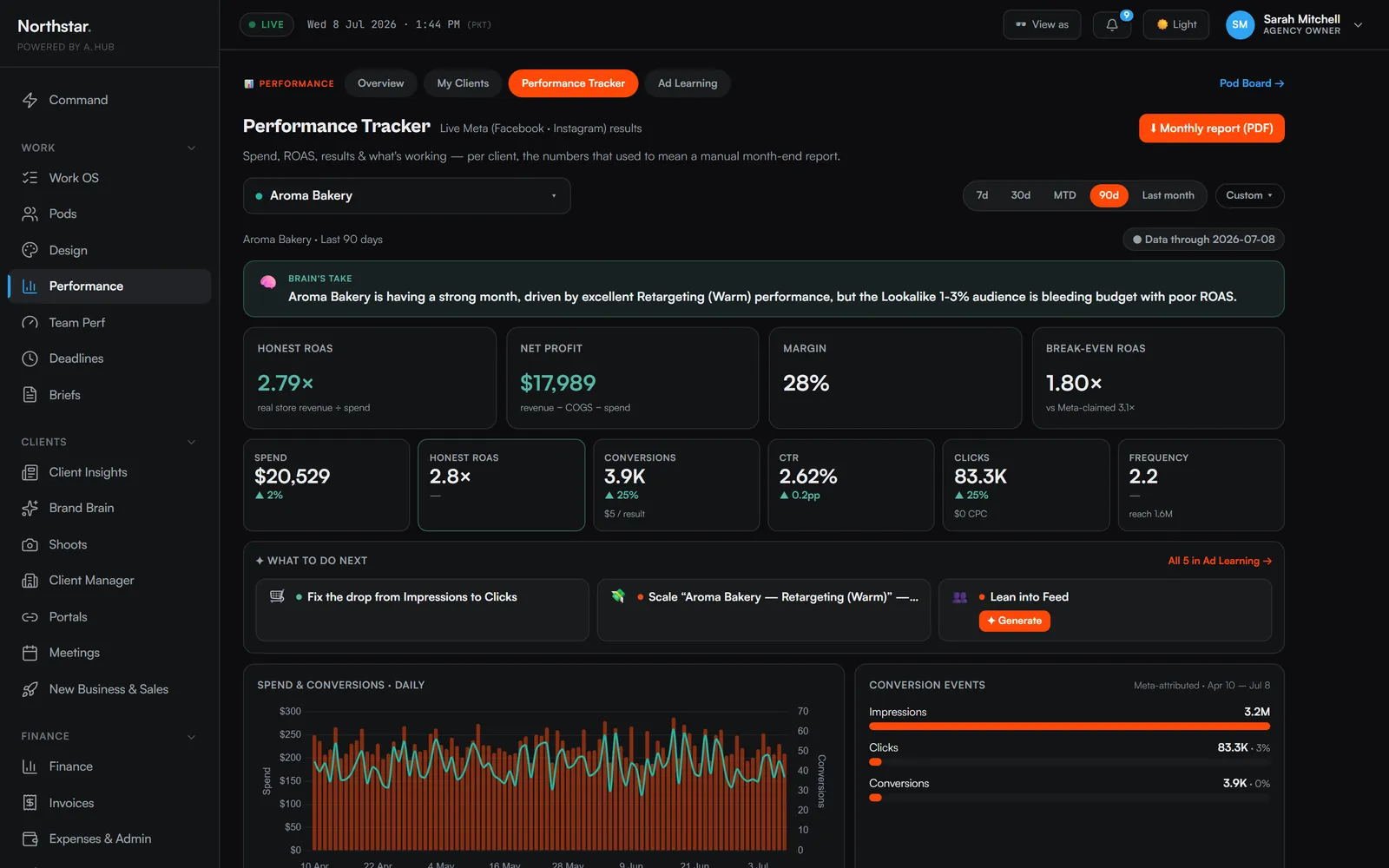Screen dimensions: 1389x868
Task: Click the Data through 2026-07-08 badge
Action: click(x=1203, y=240)
